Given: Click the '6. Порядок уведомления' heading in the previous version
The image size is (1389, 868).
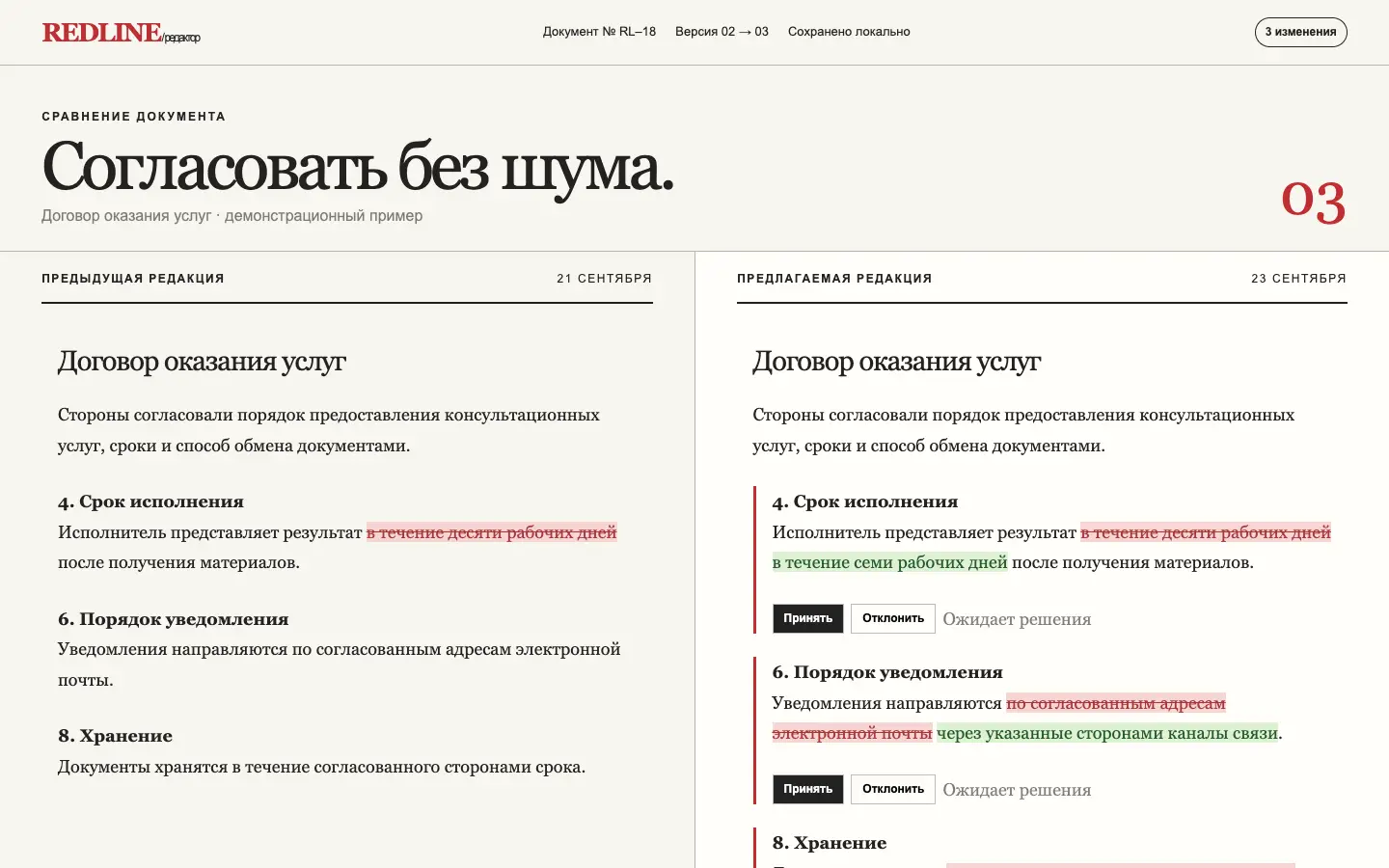Looking at the screenshot, I should [x=174, y=619].
